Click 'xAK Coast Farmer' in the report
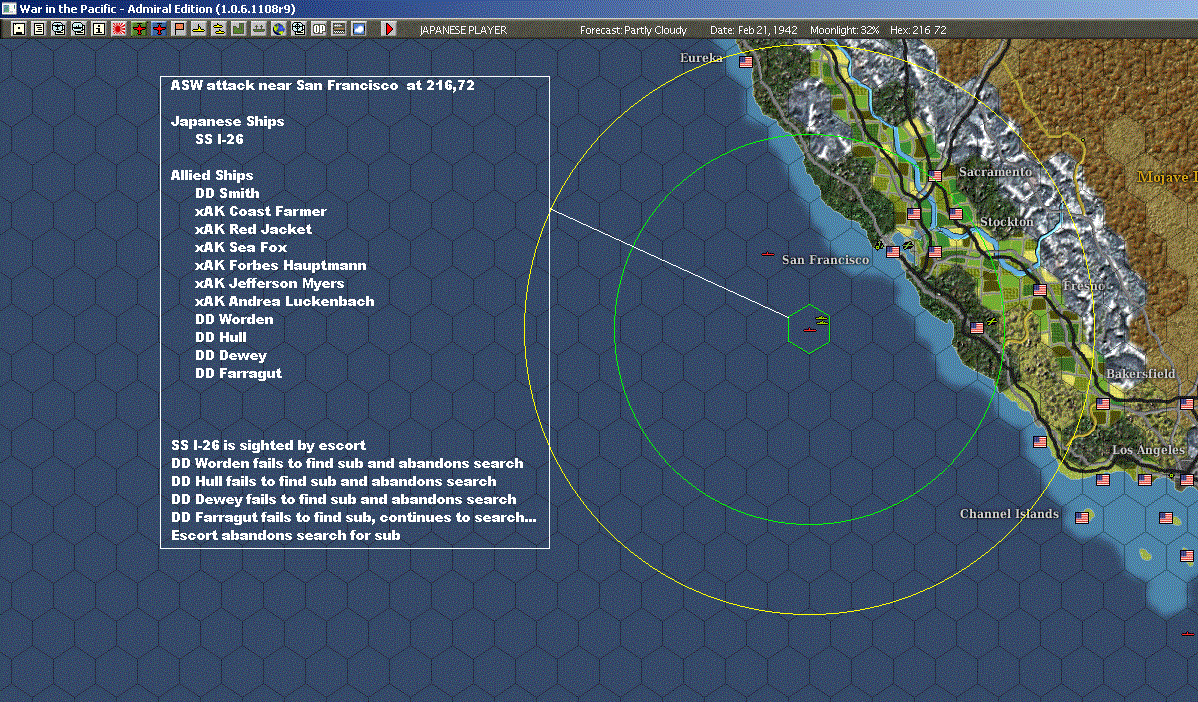 (x=261, y=211)
